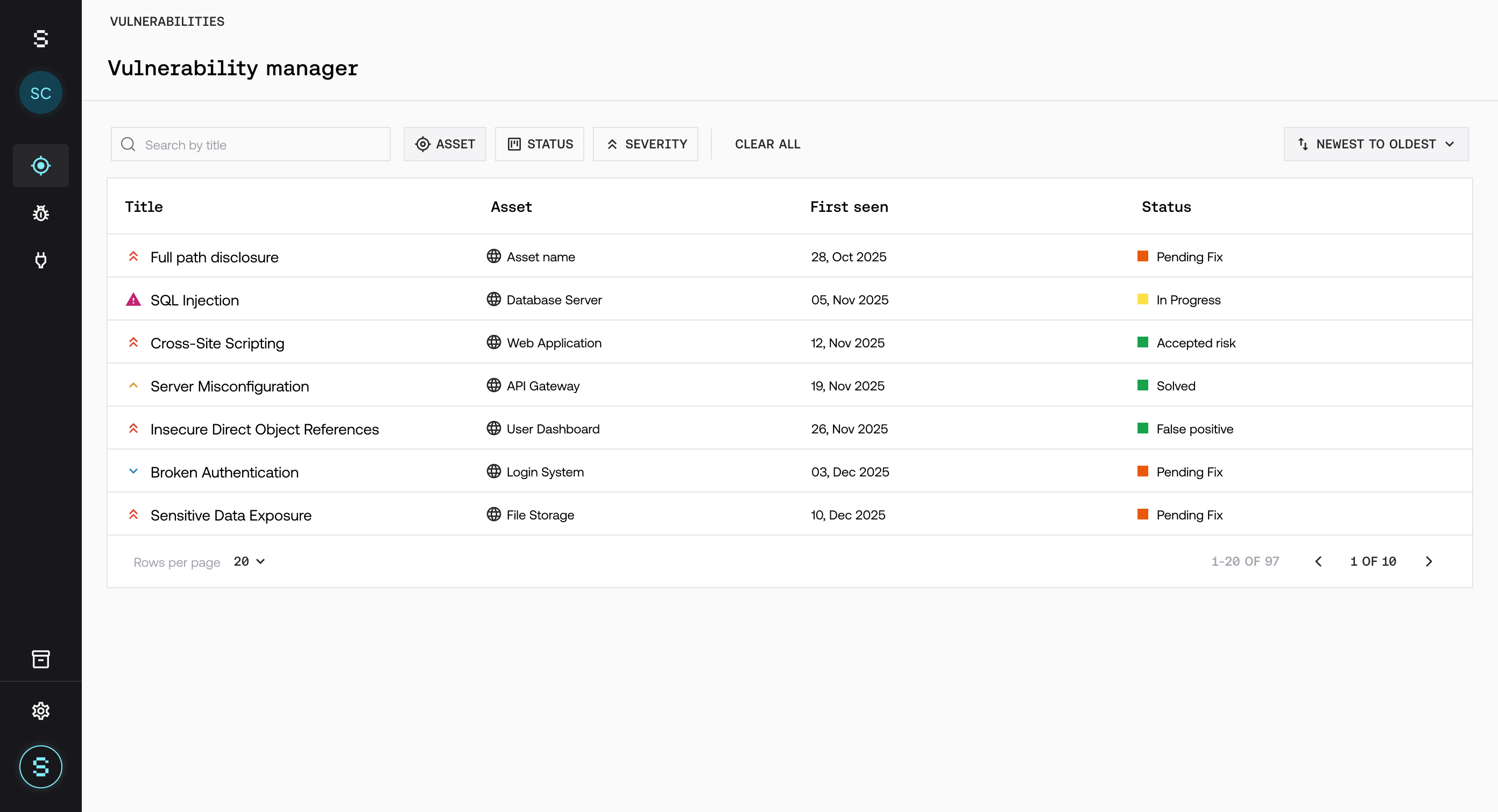Select the target assets sidebar icon

point(41,166)
